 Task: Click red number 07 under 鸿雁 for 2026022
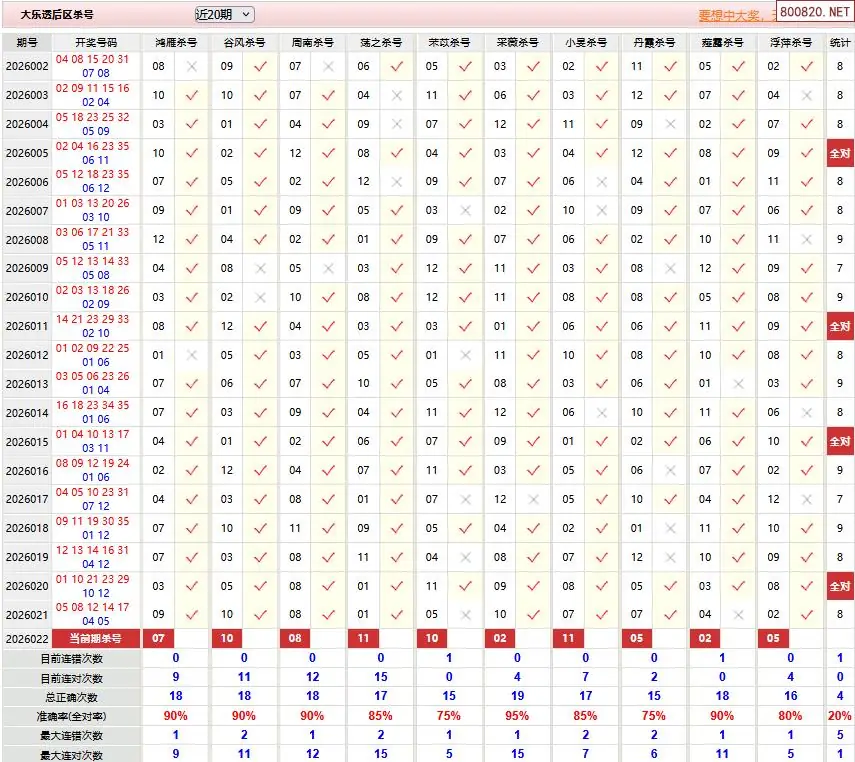point(159,639)
